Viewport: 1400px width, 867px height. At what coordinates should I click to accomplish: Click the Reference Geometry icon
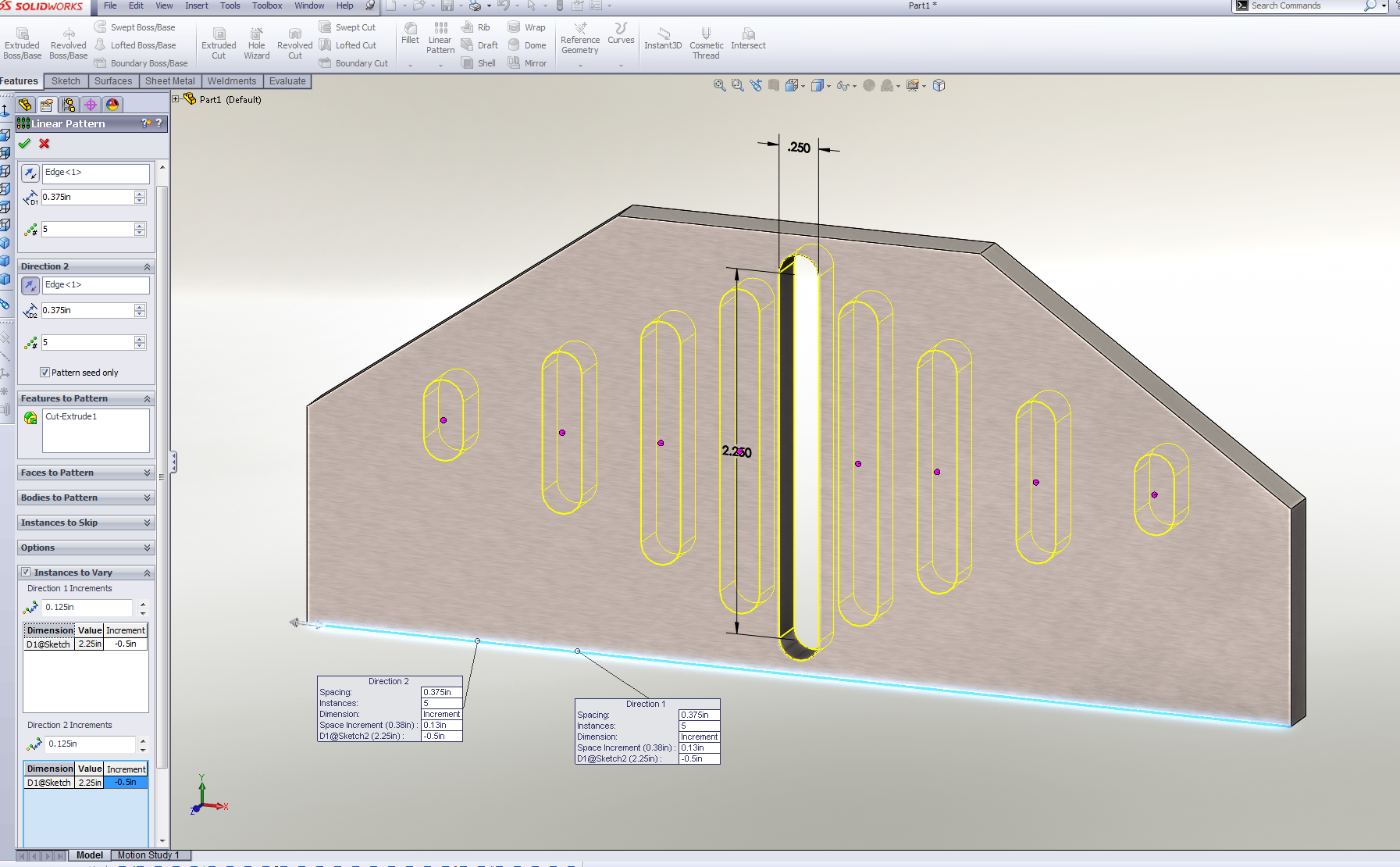tap(580, 29)
